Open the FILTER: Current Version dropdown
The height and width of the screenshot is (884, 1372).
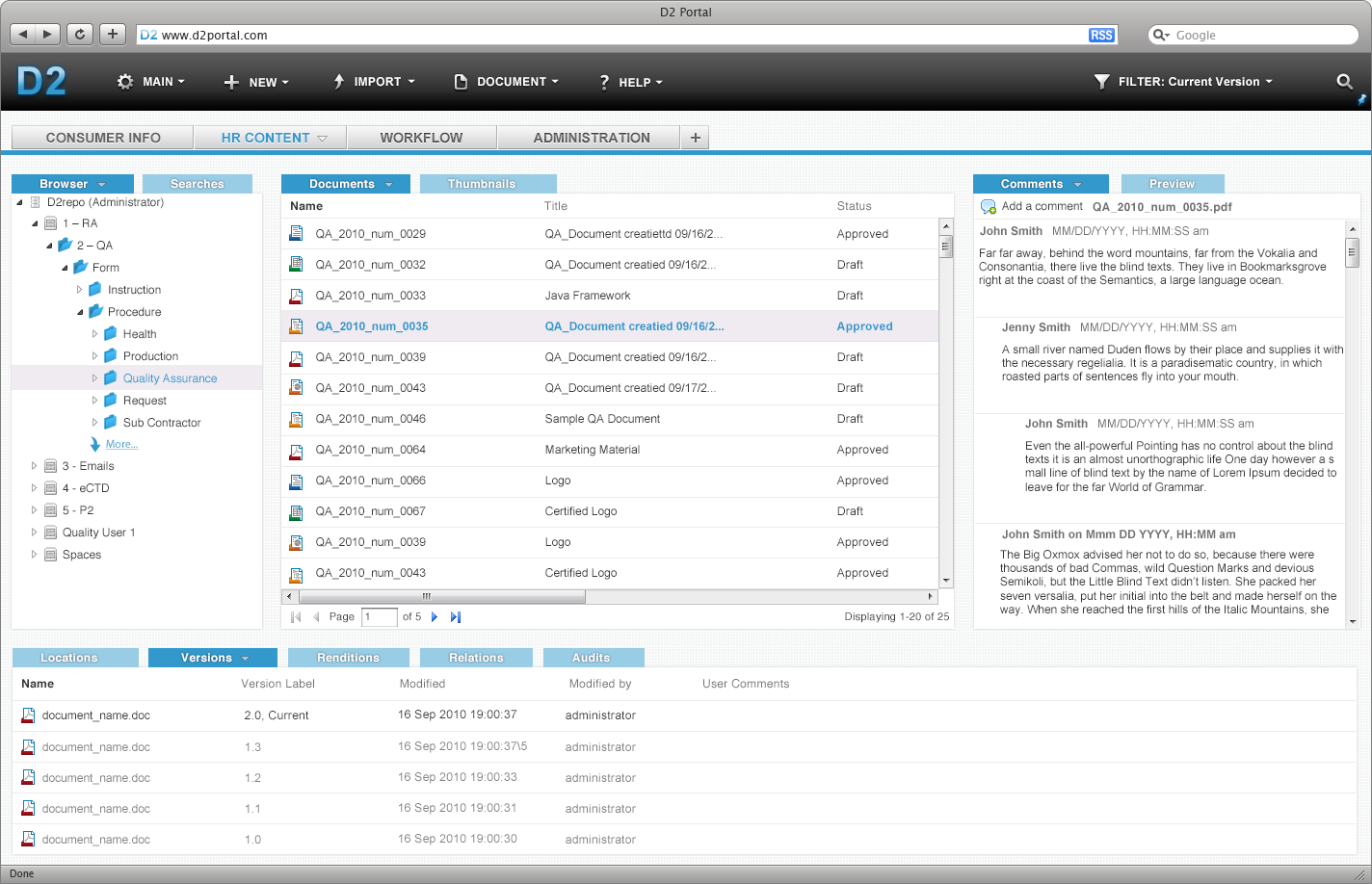click(1184, 82)
